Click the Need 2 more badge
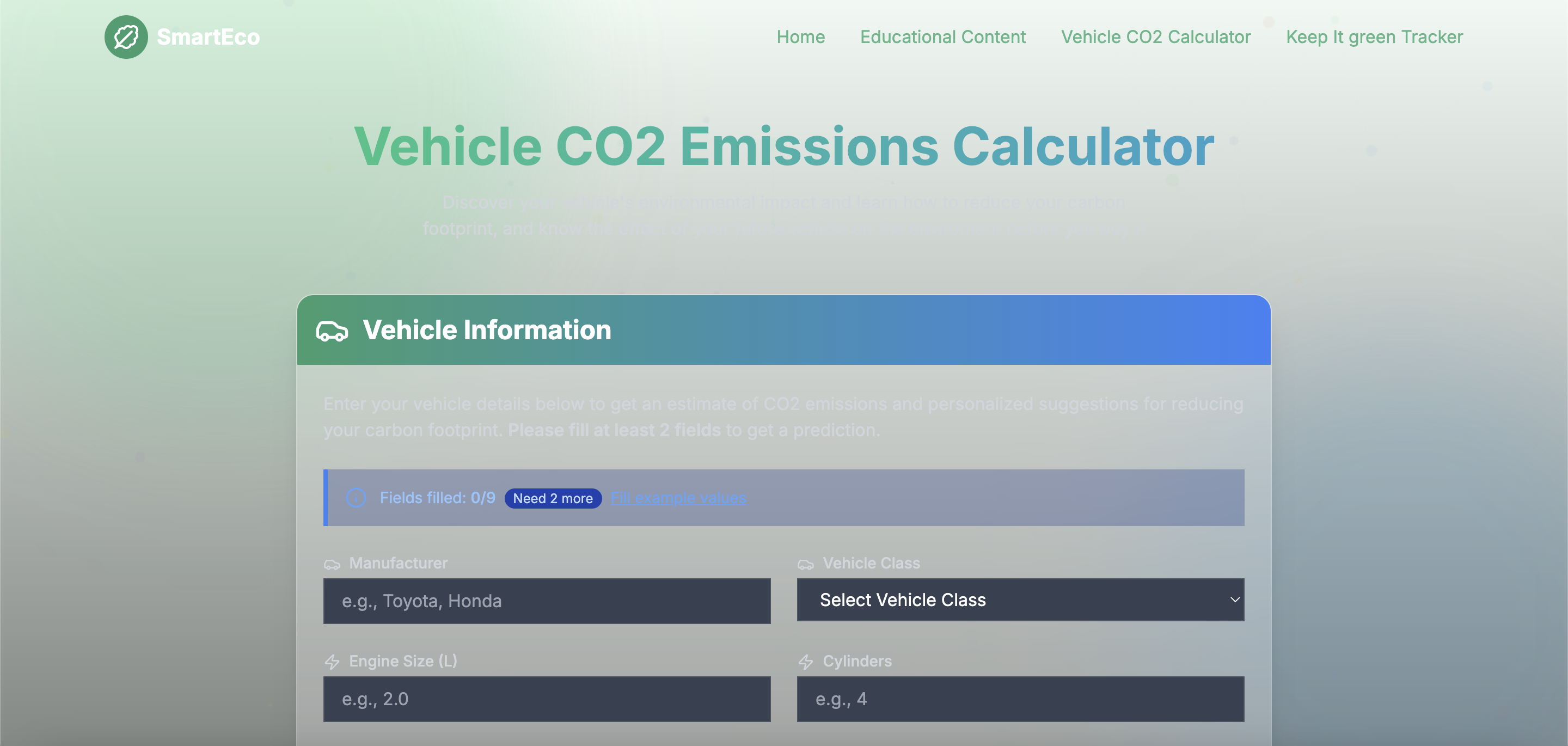The height and width of the screenshot is (746, 1568). coord(553,498)
